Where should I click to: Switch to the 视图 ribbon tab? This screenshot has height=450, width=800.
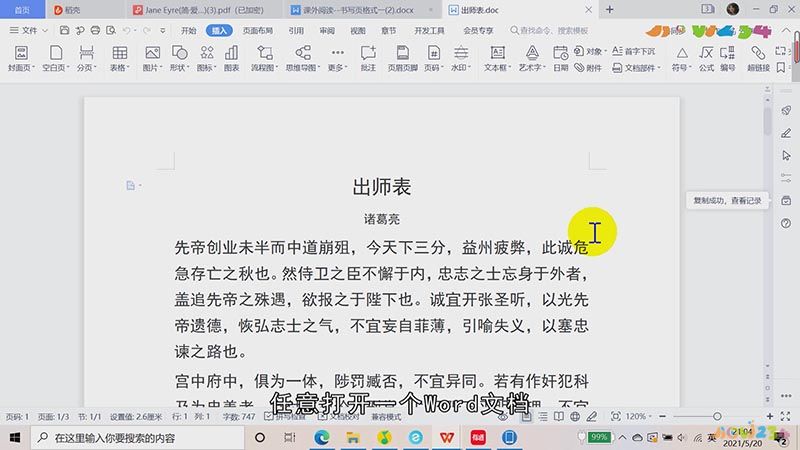[358, 31]
